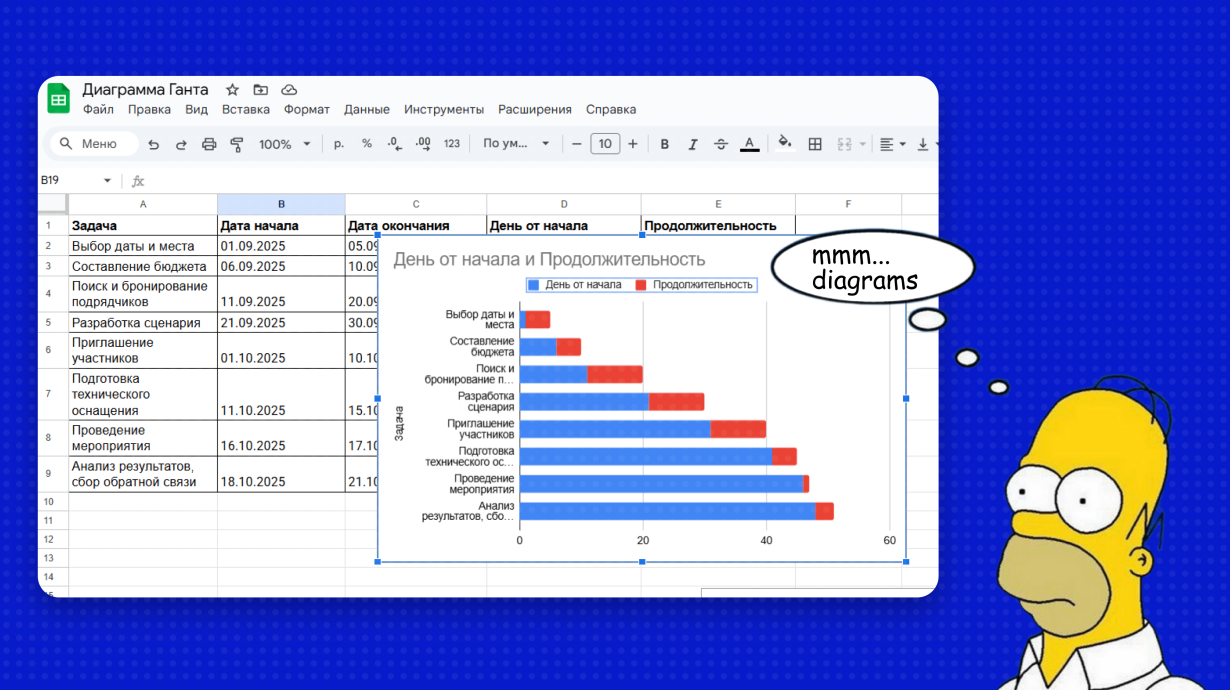
Task: Click the borders grid icon
Action: pos(815,144)
